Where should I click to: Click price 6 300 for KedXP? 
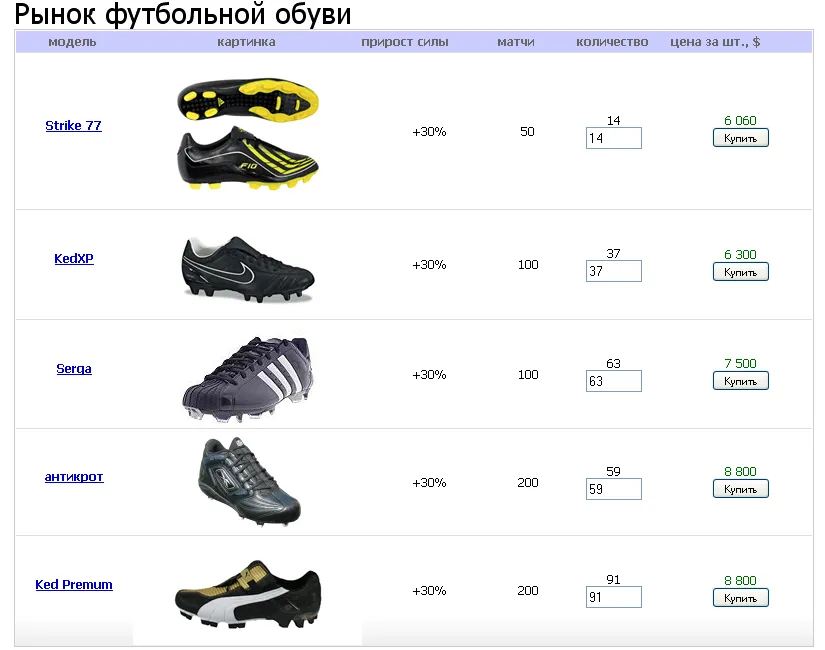coord(740,255)
